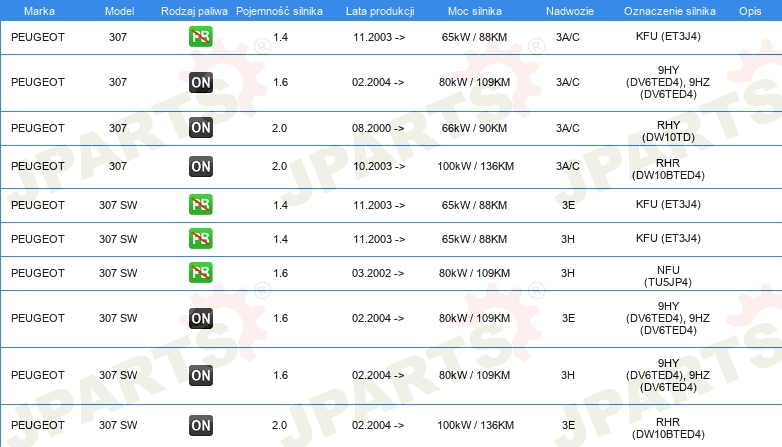Screen dimensions: 782x447
Task: Click engine capacity 2.0 in the 66kW / 90KM row
Action: pyautogui.click(x=279, y=128)
